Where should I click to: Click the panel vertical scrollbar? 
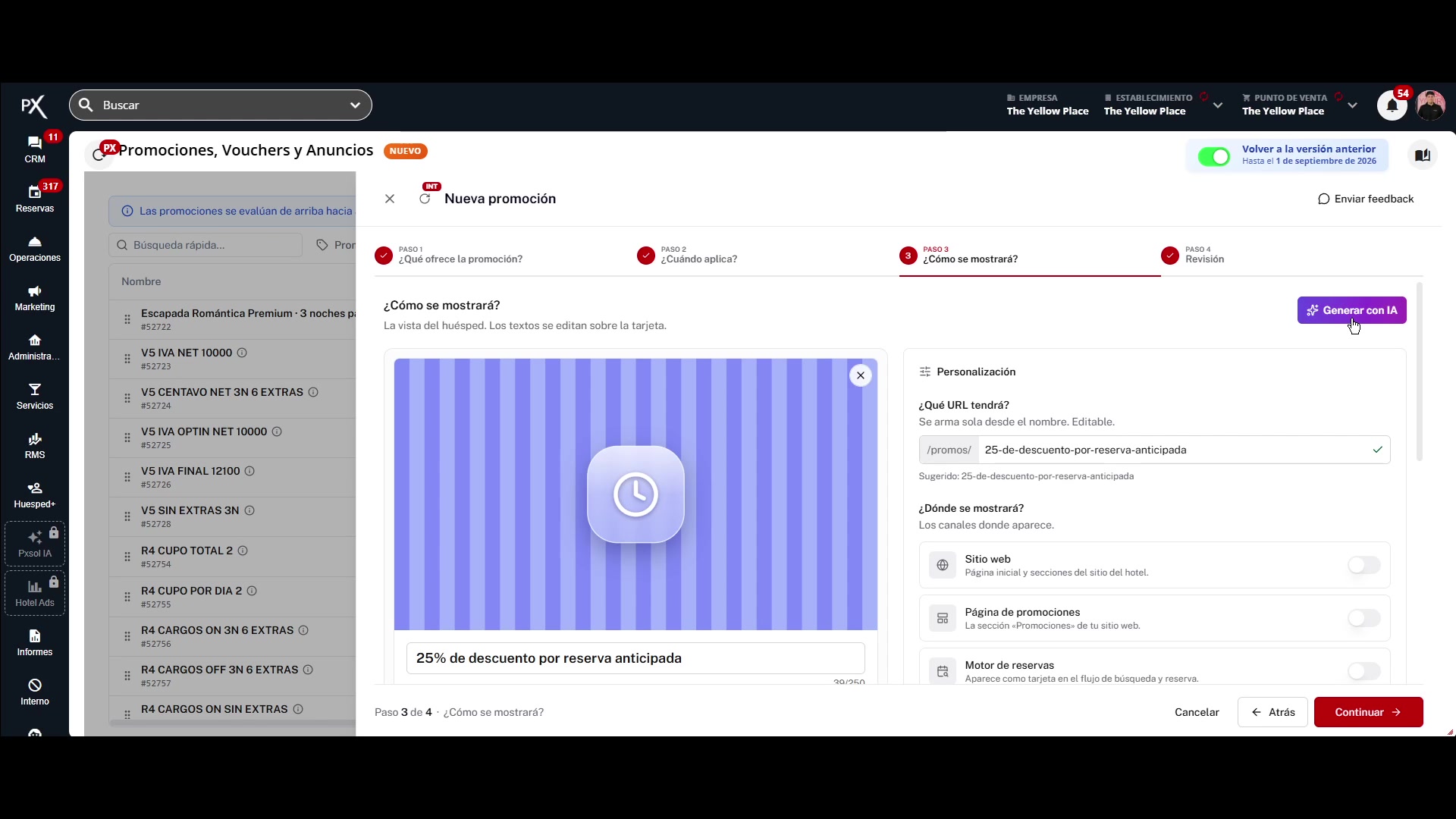pos(1419,372)
